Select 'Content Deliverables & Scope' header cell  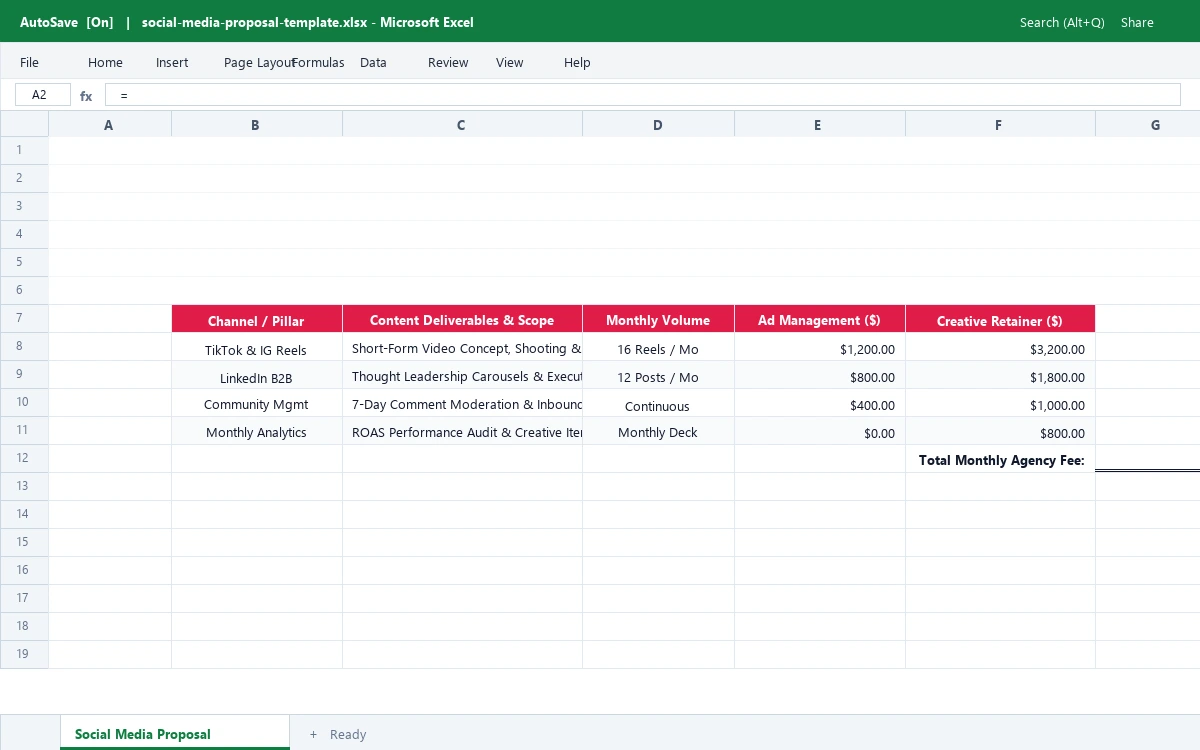pos(463,319)
